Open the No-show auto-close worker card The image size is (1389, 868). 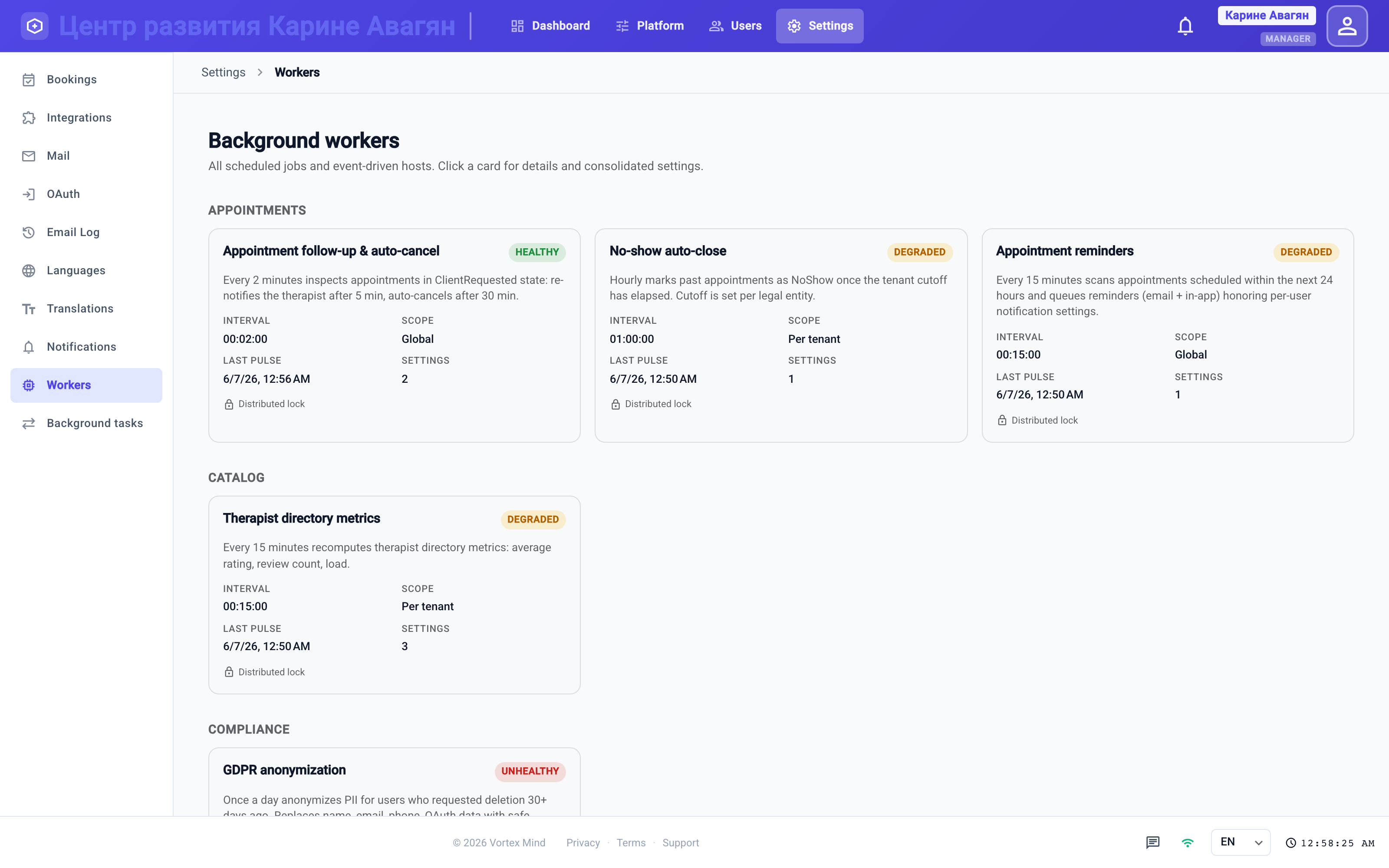(780, 335)
